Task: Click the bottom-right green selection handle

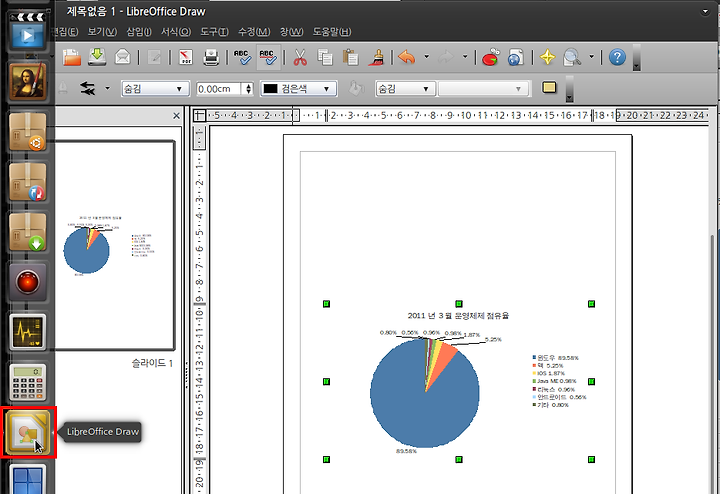Action: pyautogui.click(x=591, y=459)
